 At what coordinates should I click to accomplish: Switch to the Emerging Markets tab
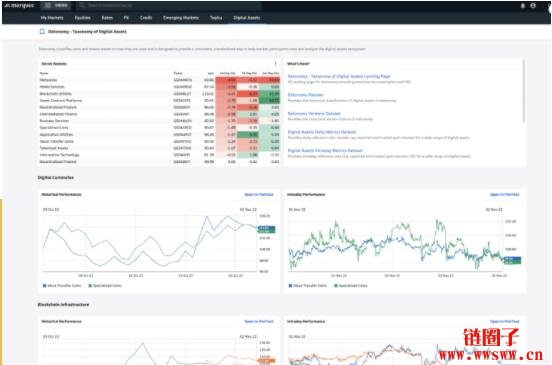(x=181, y=18)
